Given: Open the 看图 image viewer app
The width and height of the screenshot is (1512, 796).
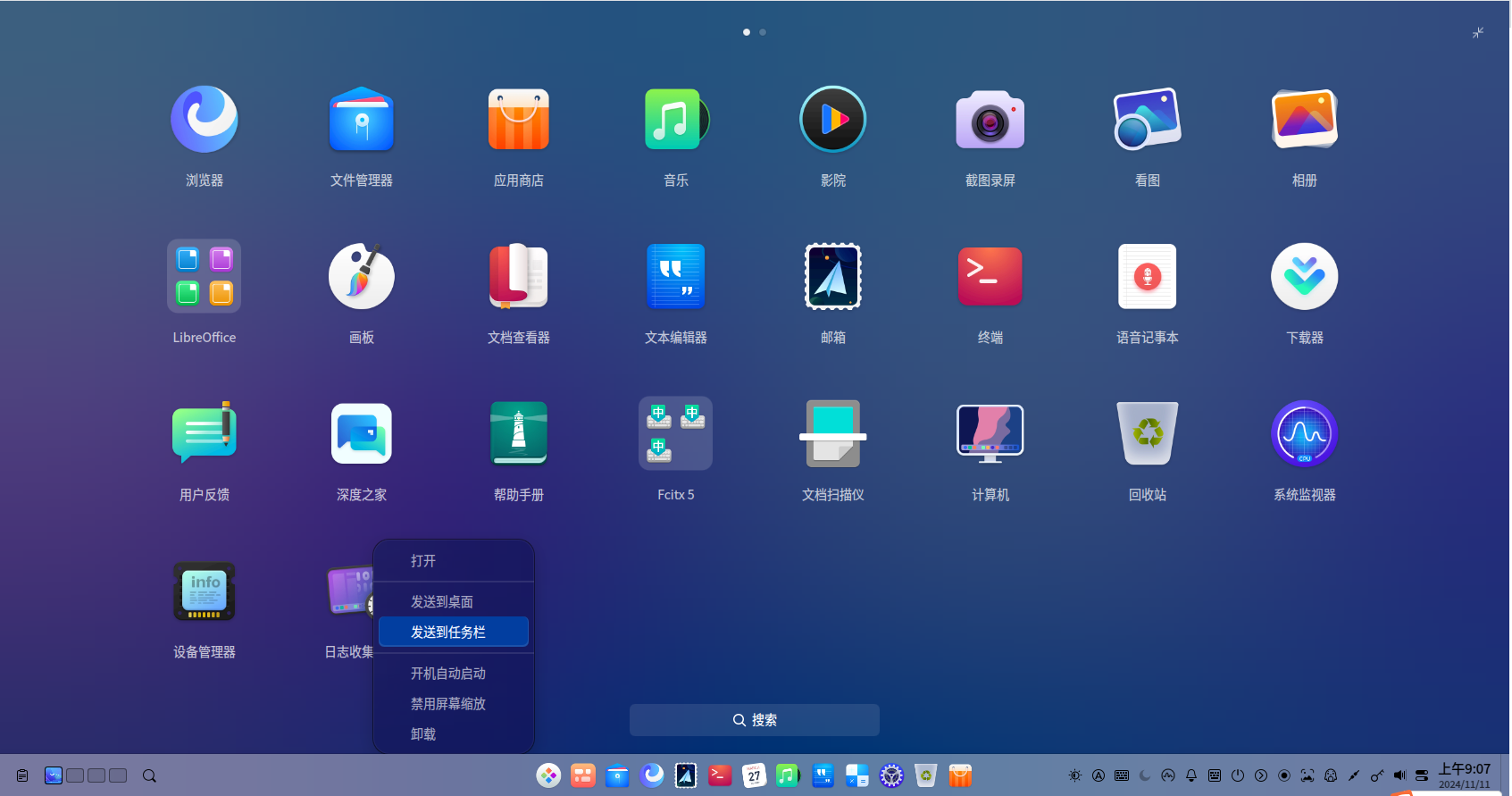Looking at the screenshot, I should [x=1148, y=120].
